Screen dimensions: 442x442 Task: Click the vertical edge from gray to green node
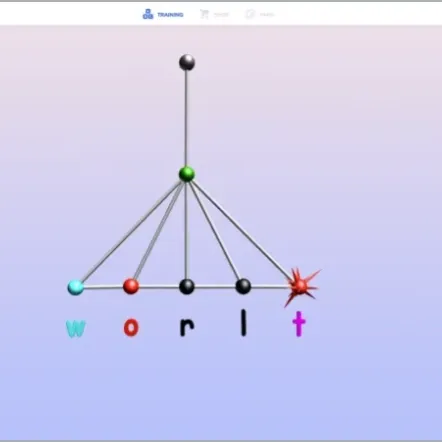pyautogui.click(x=186, y=118)
